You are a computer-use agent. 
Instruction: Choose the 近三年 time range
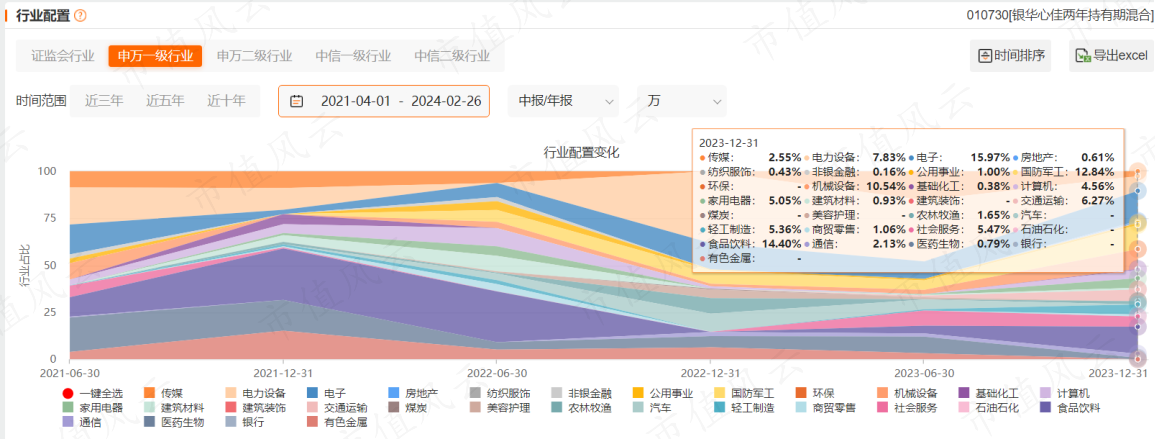point(104,101)
